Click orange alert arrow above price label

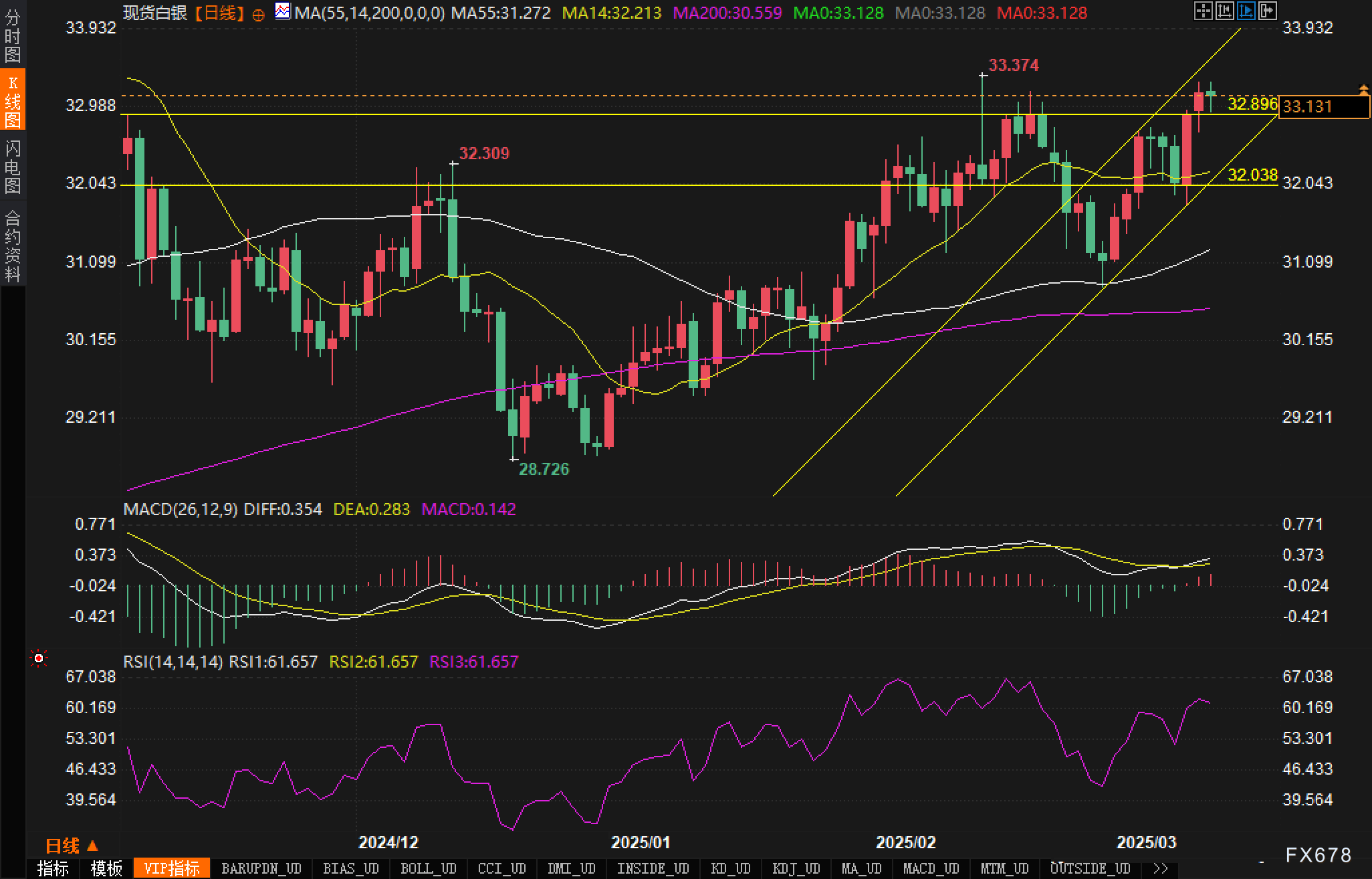click(1363, 89)
